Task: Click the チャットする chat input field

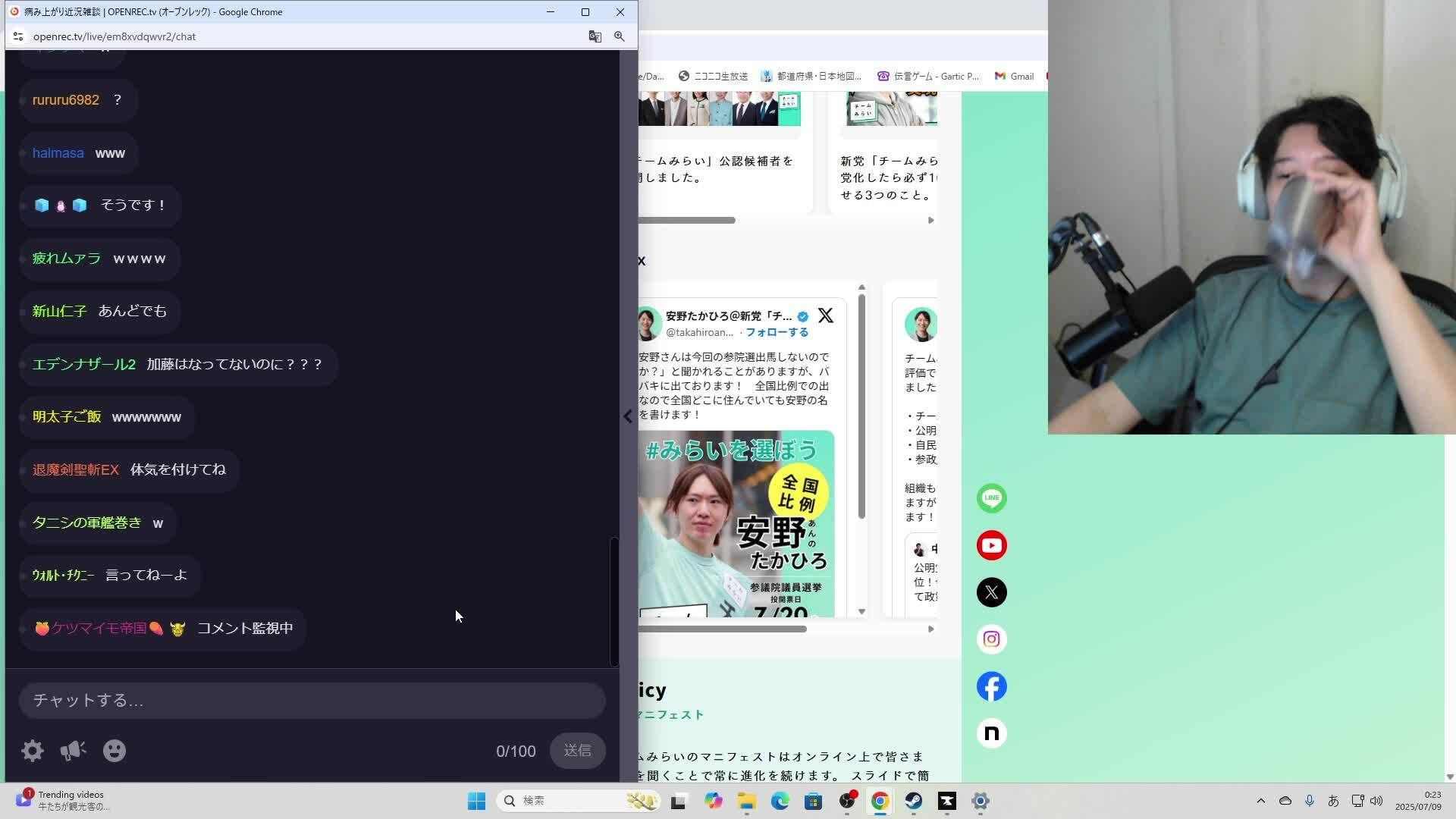Action: coord(312,700)
